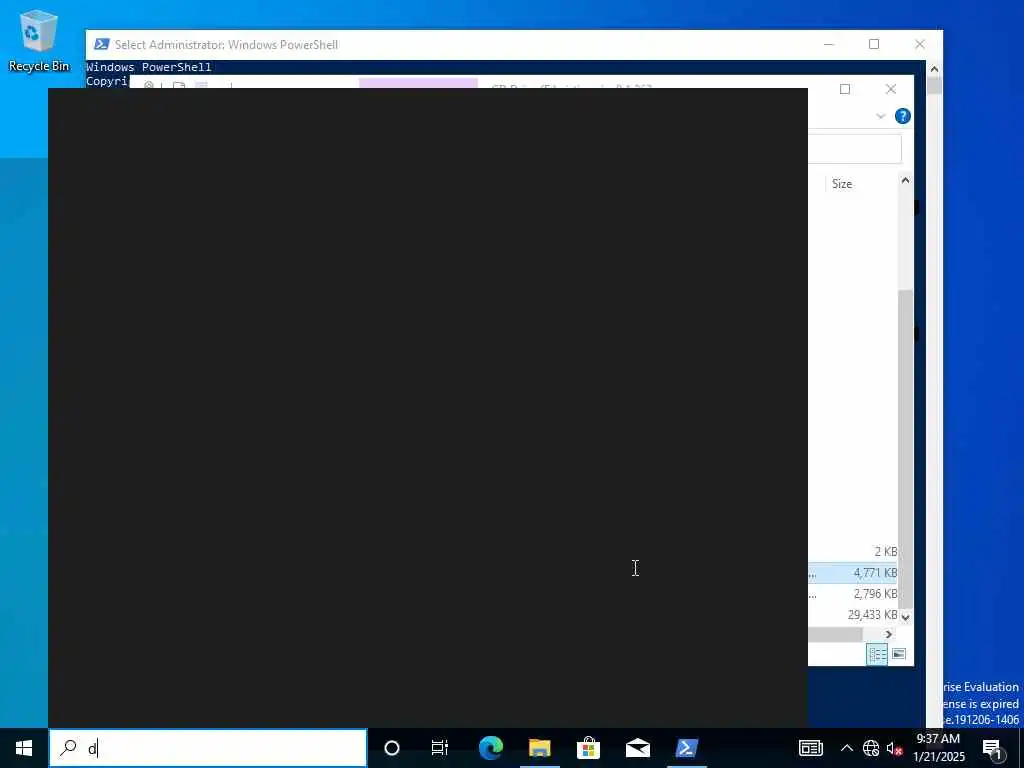Click File Explorer file list scroll down arrow
This screenshot has width=1024, height=768.
(905, 616)
